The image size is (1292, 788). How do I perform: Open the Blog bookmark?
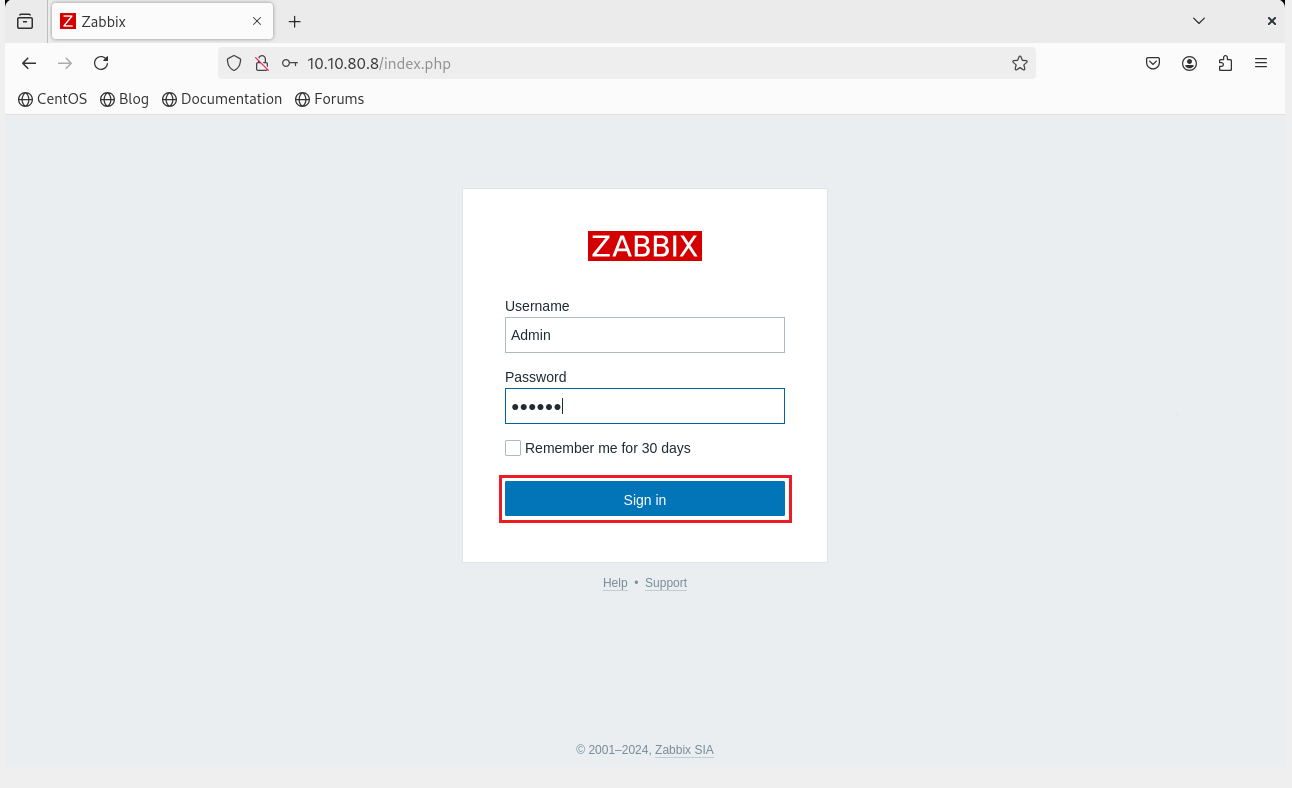point(125,99)
